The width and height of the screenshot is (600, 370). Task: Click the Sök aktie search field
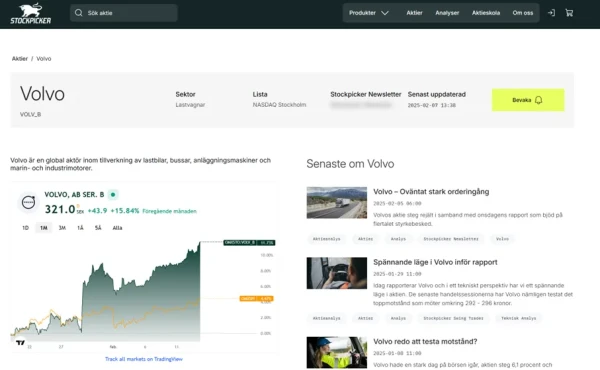tap(124, 13)
